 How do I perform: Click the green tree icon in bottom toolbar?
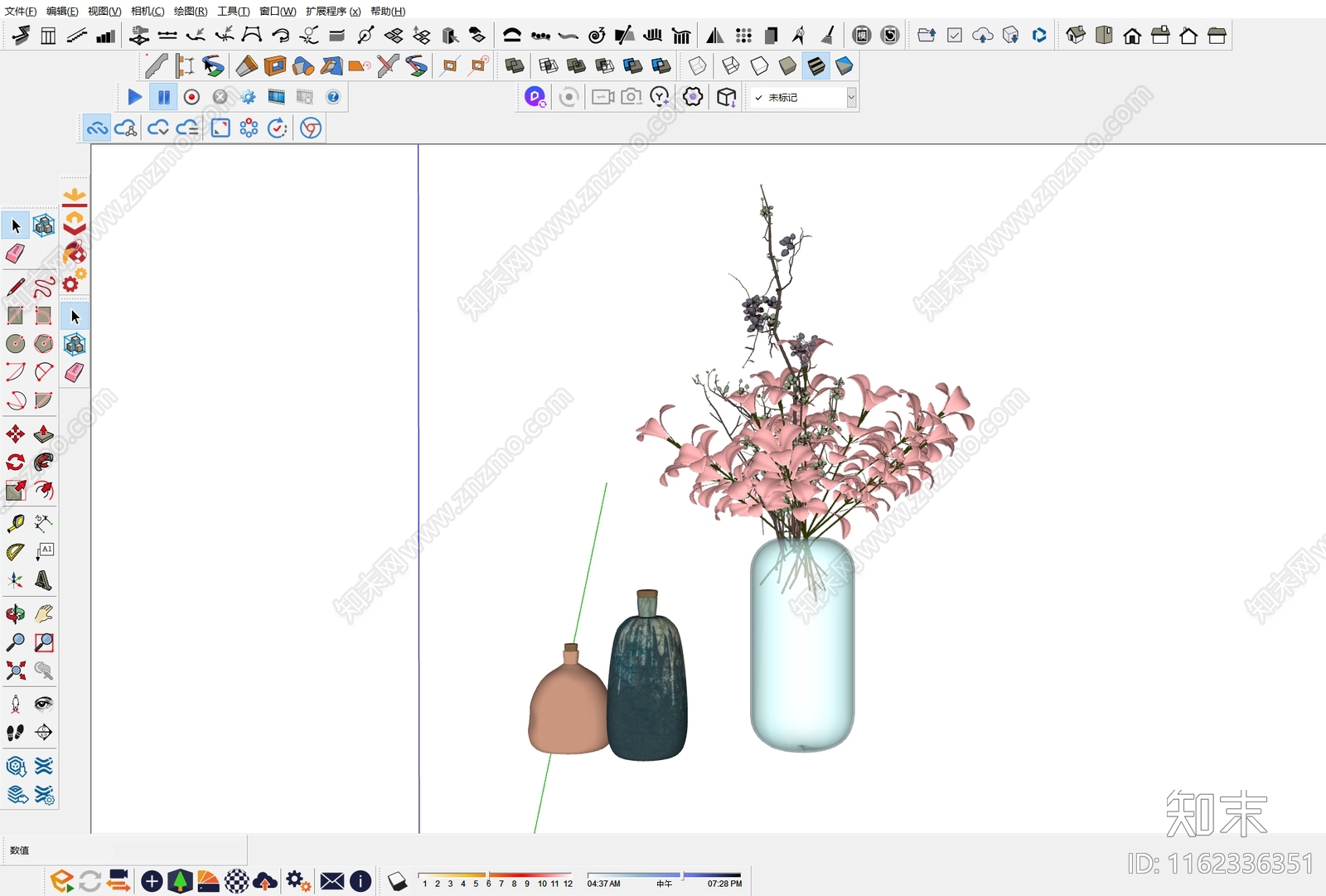[180, 881]
